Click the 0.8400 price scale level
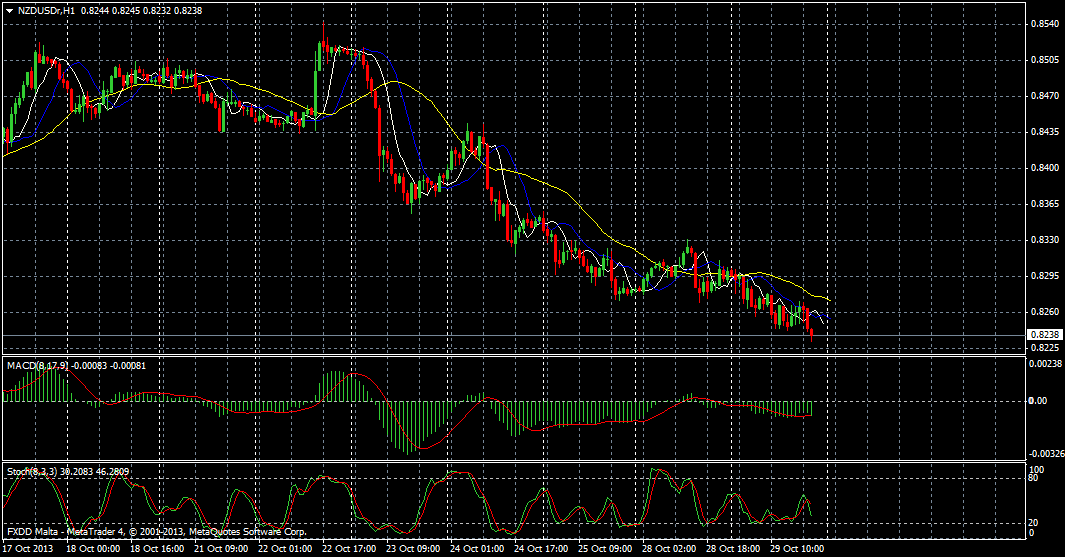Image resolution: width=1065 pixels, height=557 pixels. [x=1045, y=168]
